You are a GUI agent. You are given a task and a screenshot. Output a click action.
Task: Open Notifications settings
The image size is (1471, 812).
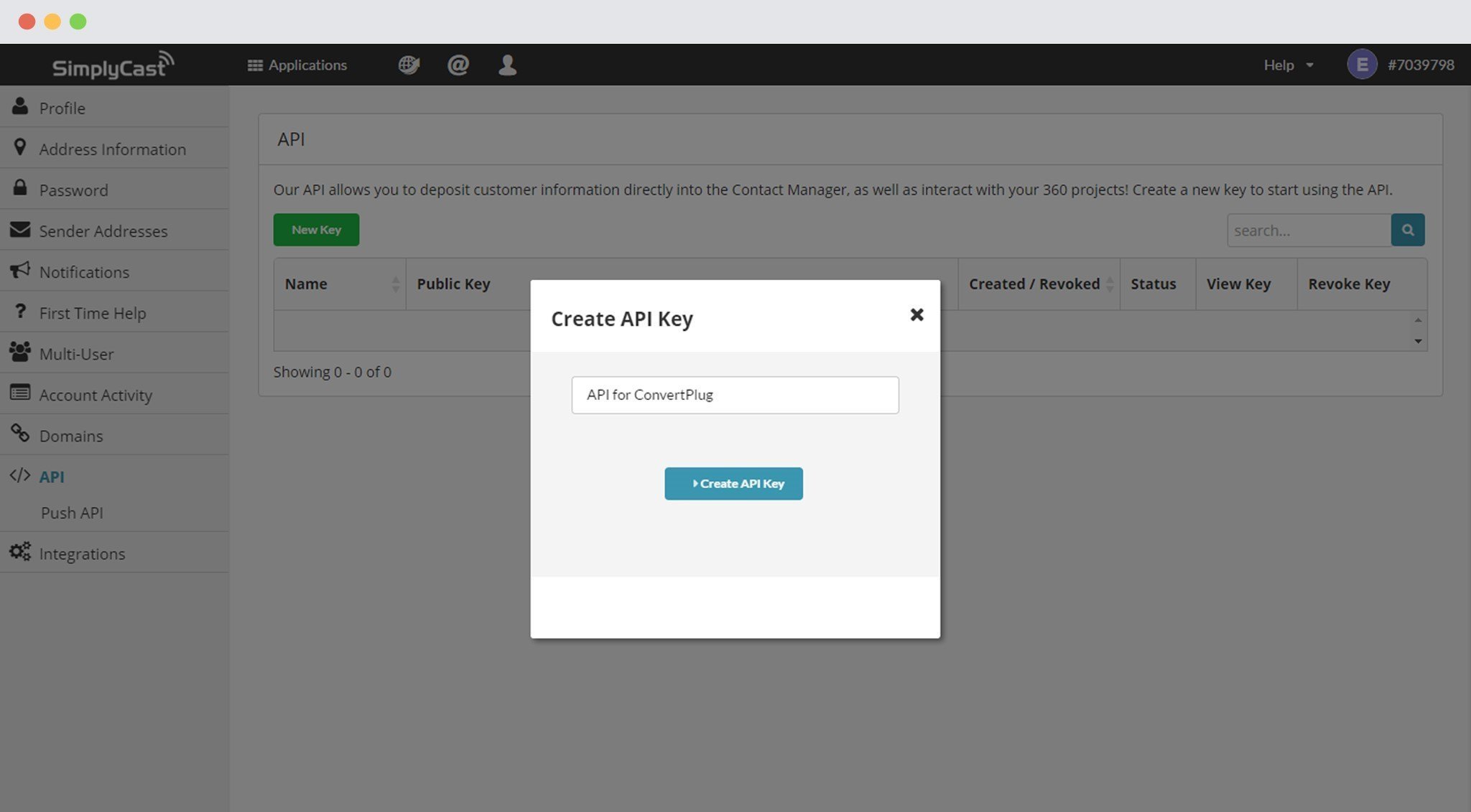click(114, 271)
